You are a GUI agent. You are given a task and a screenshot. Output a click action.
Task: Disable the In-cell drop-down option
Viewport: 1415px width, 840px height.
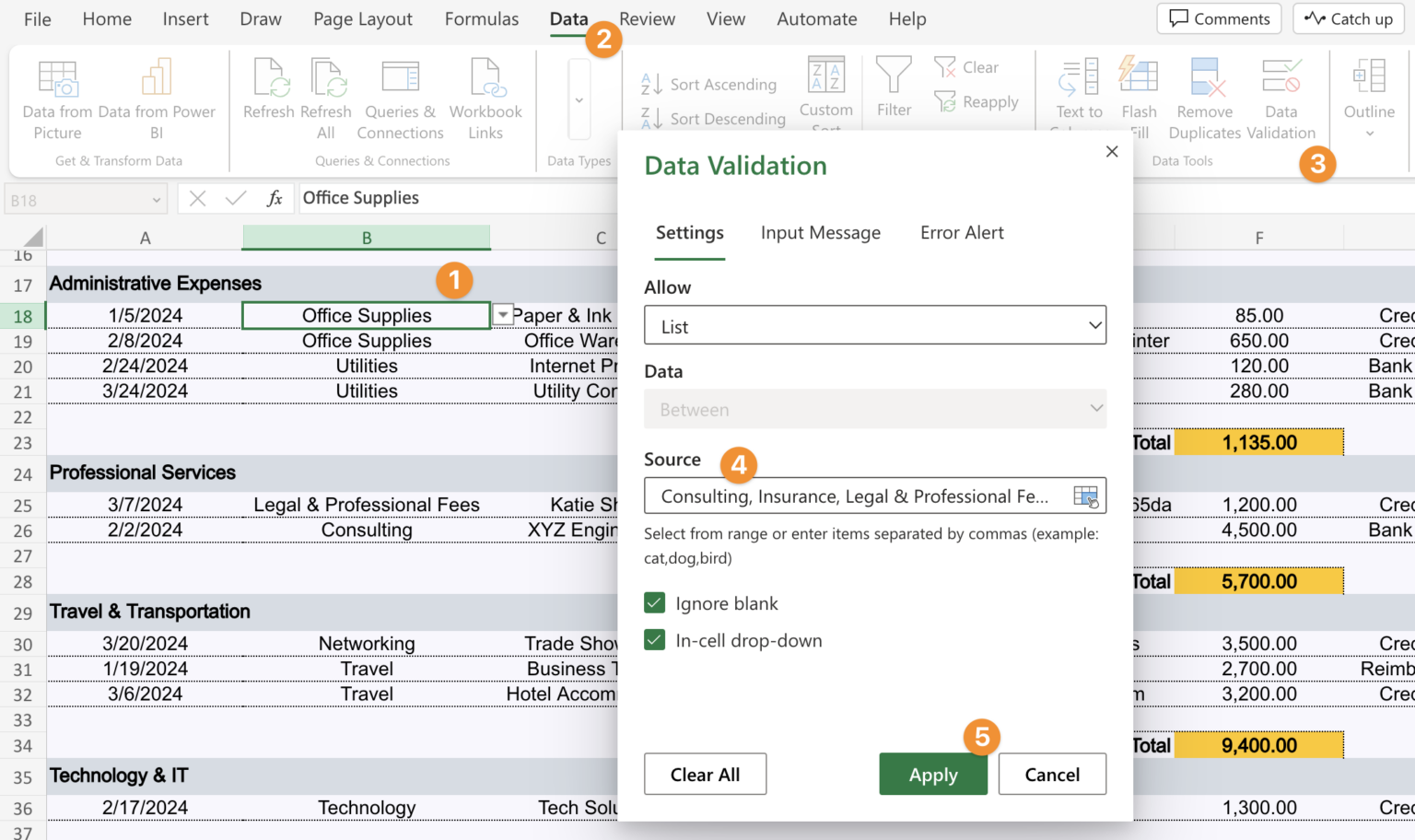click(654, 639)
